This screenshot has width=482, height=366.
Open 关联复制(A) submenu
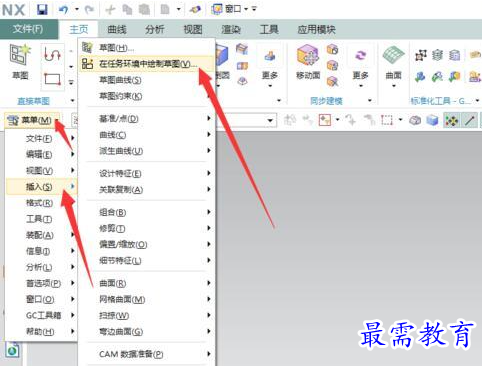(x=147, y=189)
